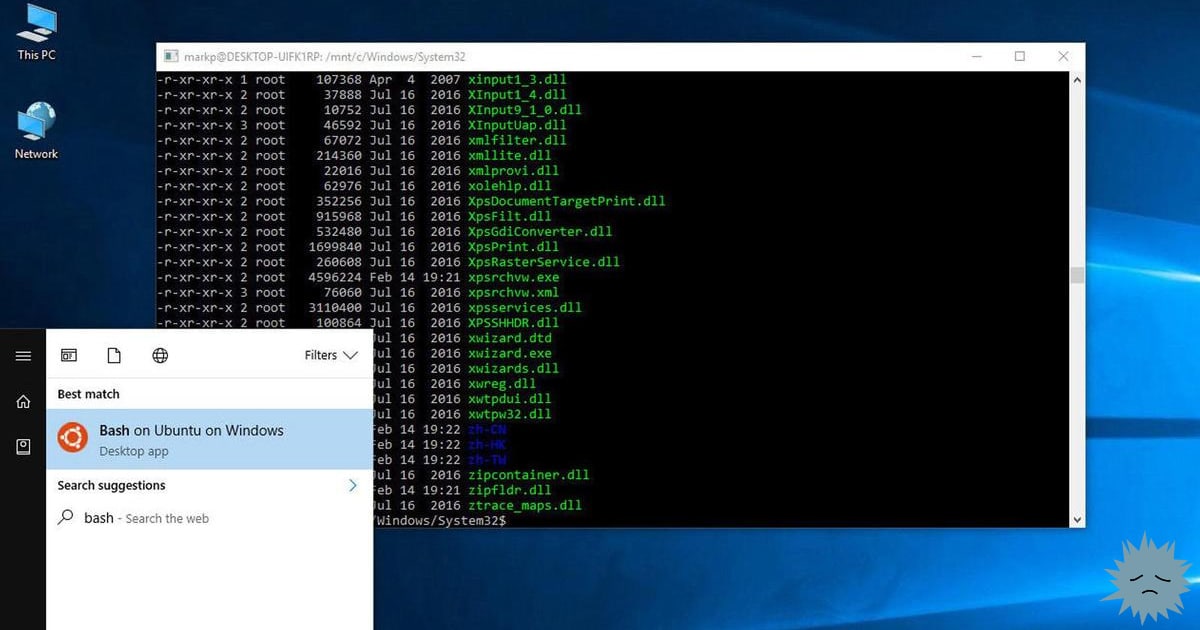Click the xolehlp.dll entry
The height and width of the screenshot is (630, 1200).
pyautogui.click(x=510, y=186)
